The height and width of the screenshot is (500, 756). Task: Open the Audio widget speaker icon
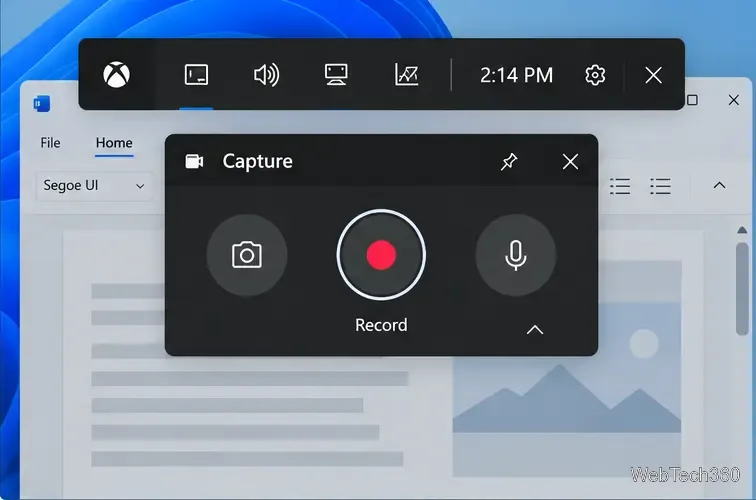click(x=266, y=75)
